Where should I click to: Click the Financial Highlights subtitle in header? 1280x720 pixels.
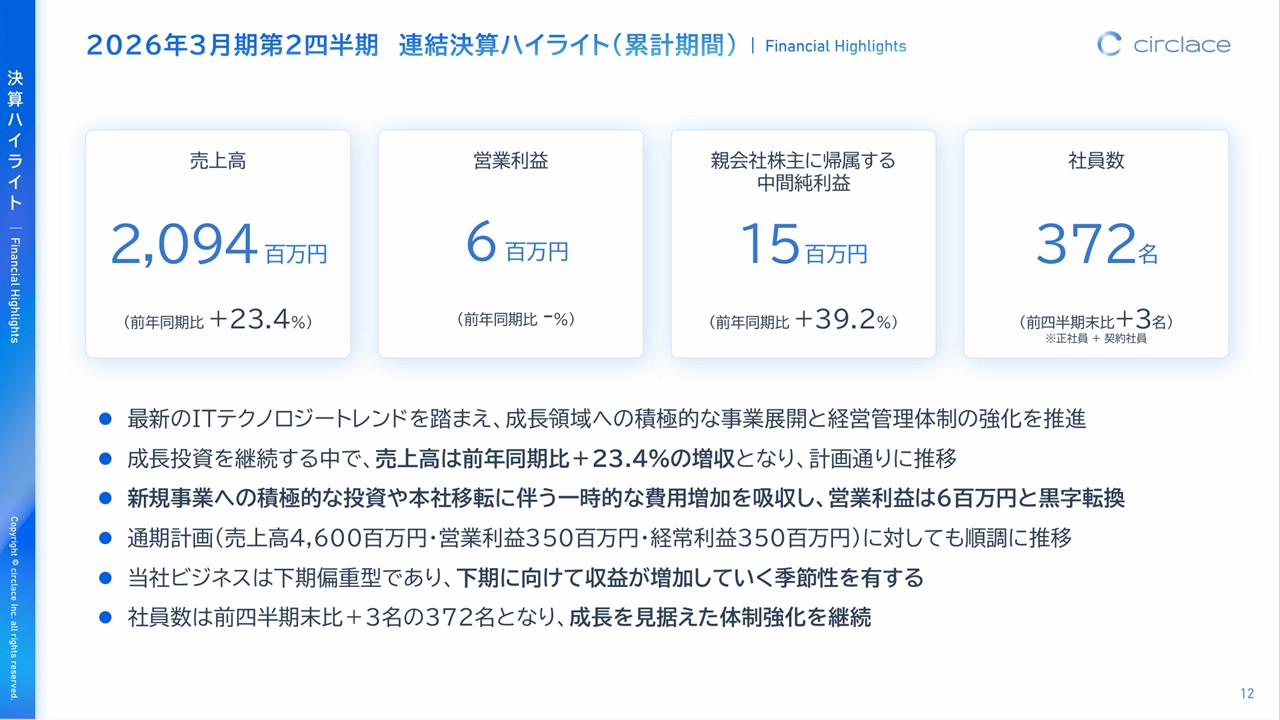pos(835,46)
